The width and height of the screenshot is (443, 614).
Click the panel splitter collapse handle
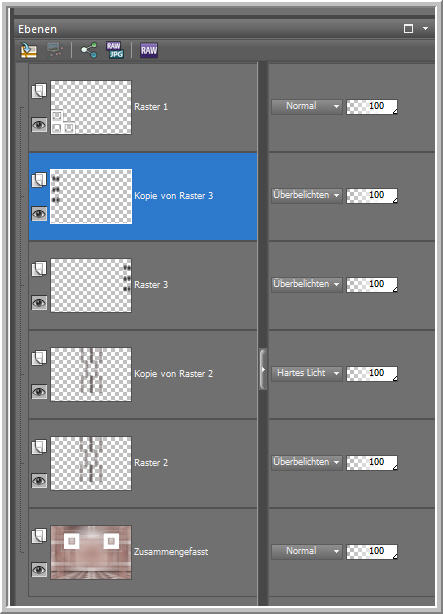[x=263, y=369]
